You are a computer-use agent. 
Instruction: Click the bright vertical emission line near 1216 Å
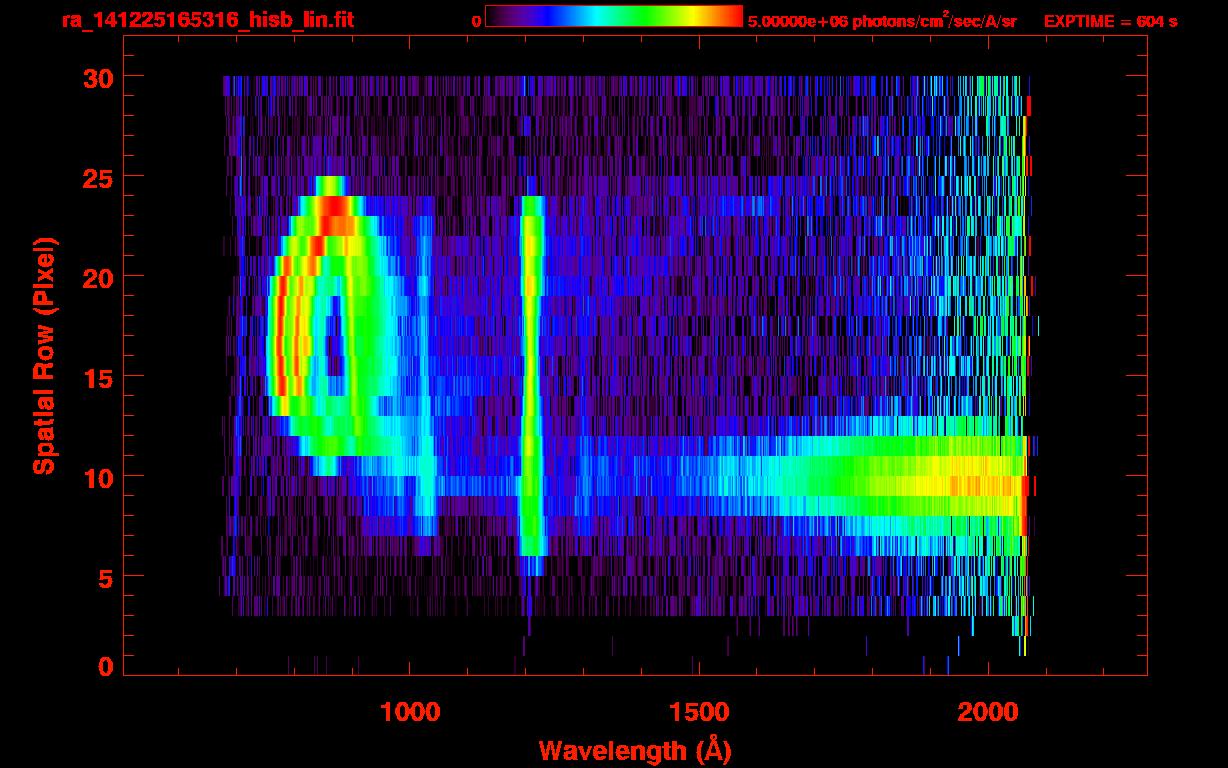pos(533,385)
